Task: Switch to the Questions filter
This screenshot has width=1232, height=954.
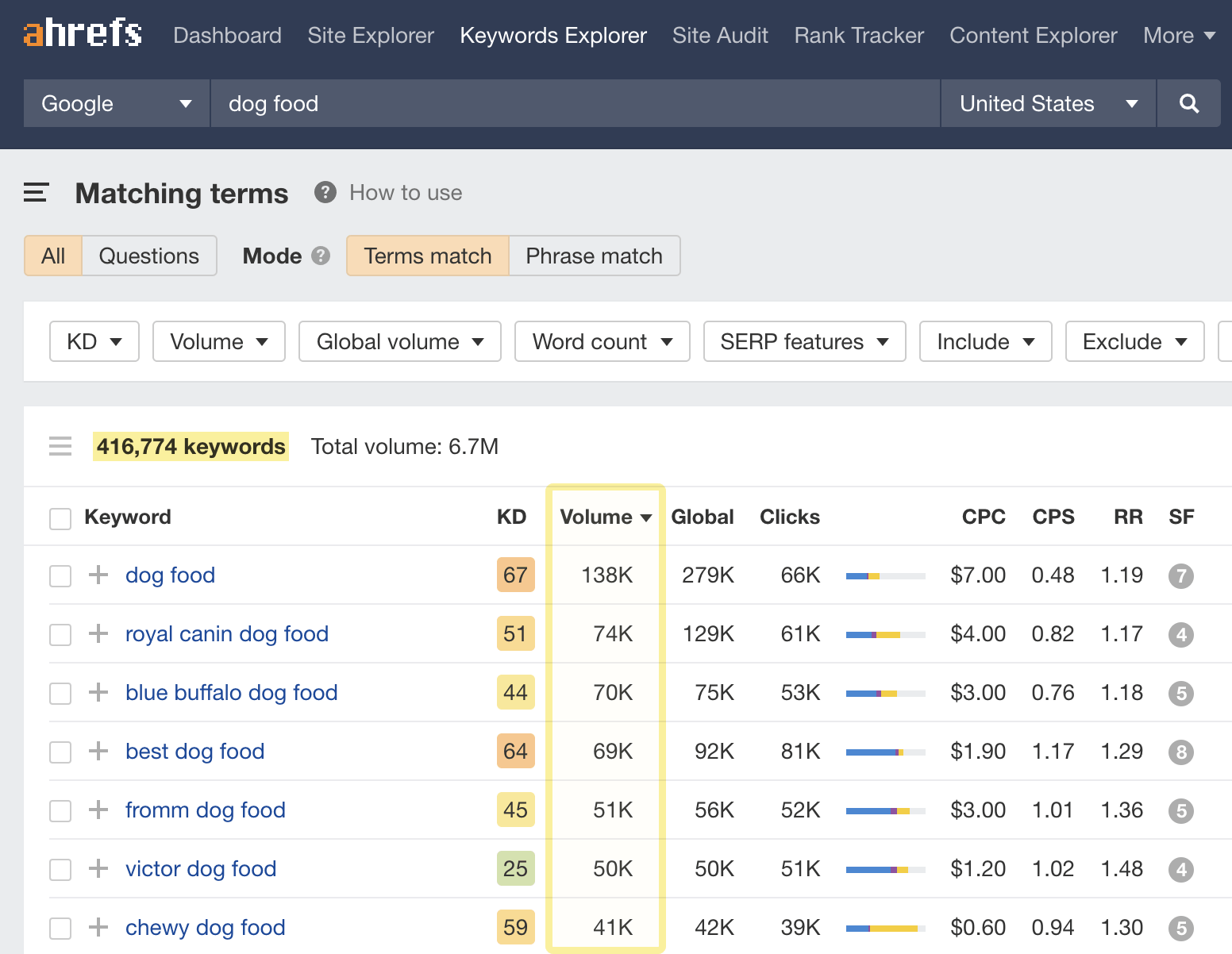Action: pos(148,256)
